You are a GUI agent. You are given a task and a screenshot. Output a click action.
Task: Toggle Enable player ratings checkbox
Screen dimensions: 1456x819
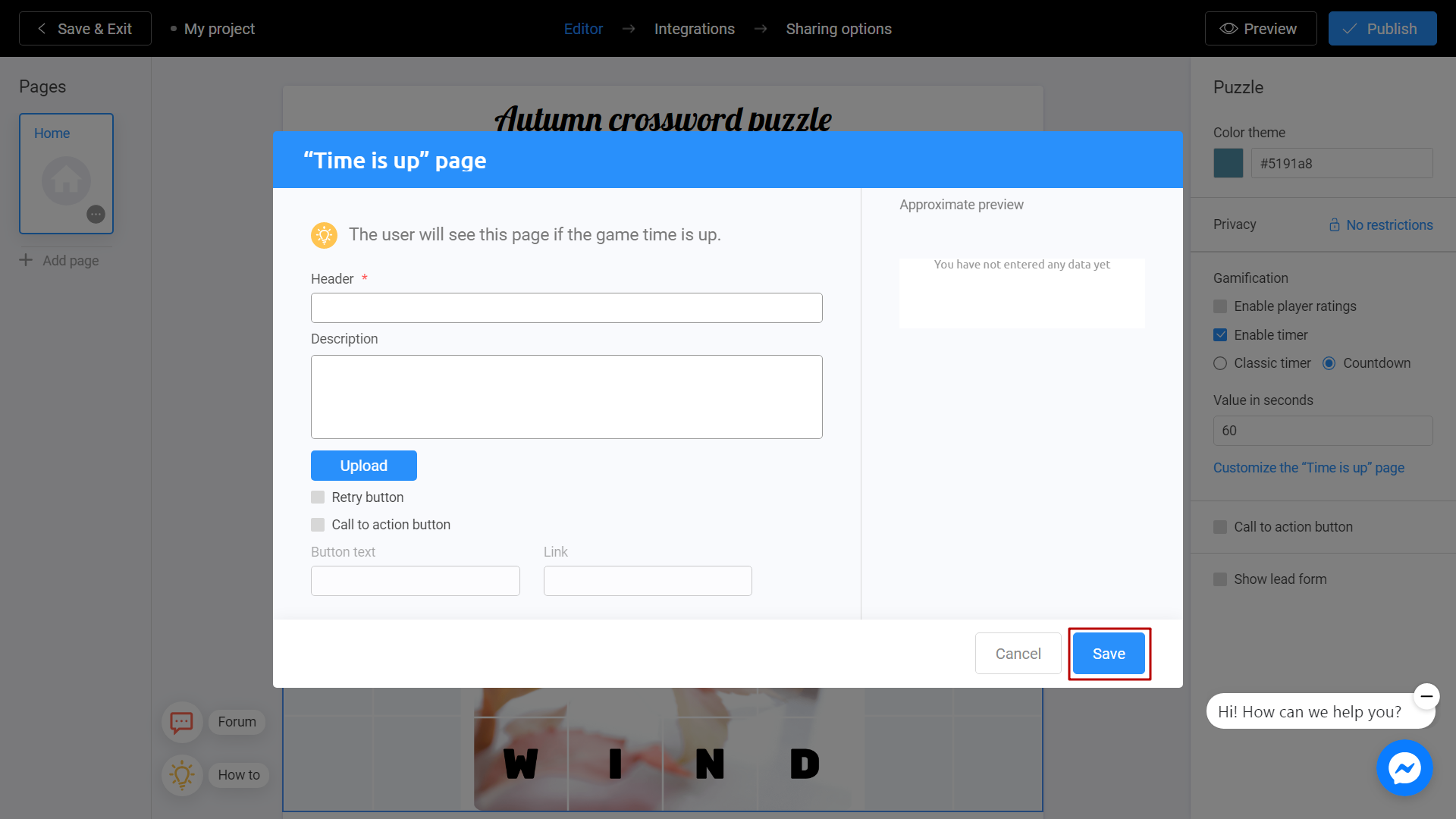[1220, 306]
